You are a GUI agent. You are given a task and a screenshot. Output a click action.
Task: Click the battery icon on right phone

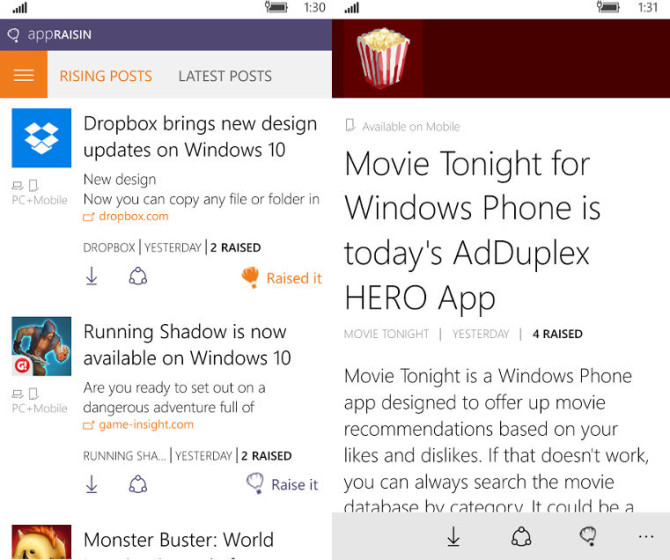point(608,7)
